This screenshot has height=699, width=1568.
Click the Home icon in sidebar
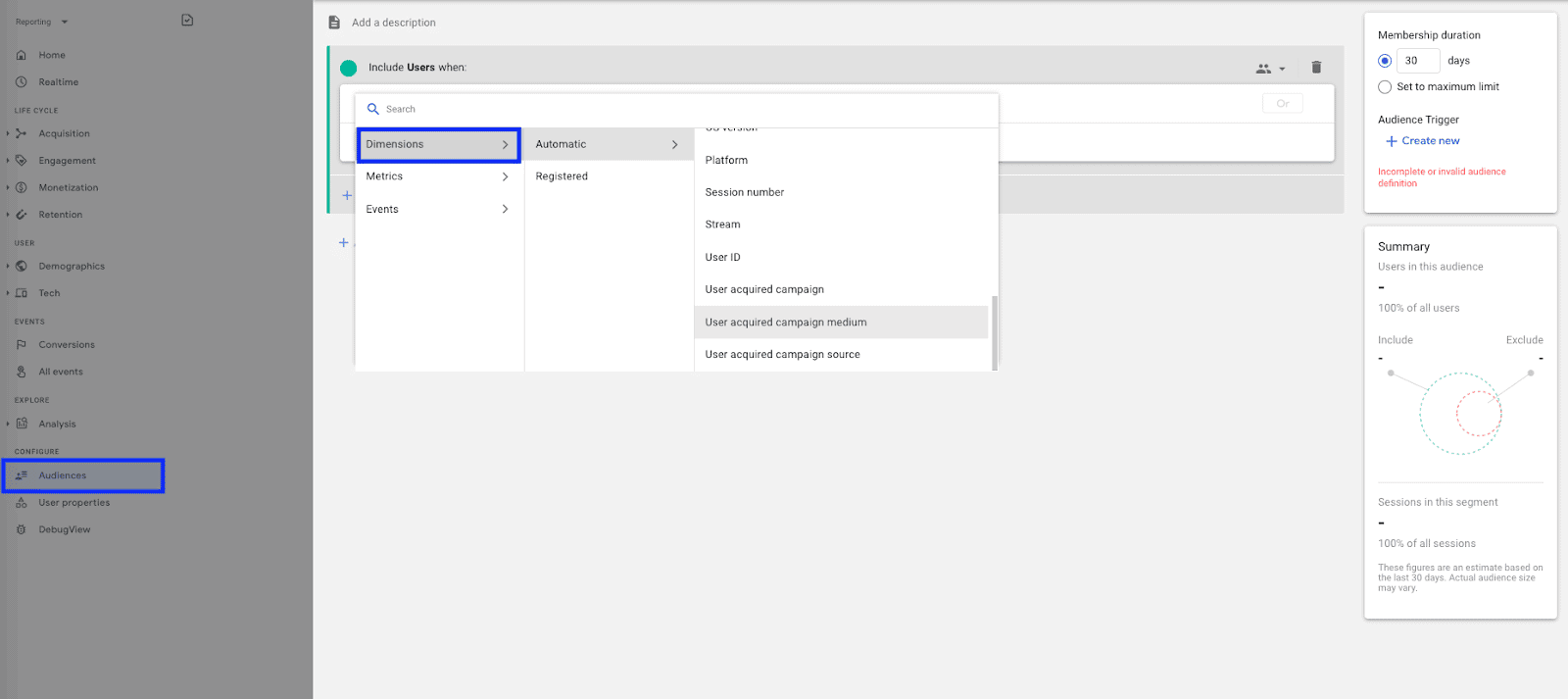click(x=22, y=55)
